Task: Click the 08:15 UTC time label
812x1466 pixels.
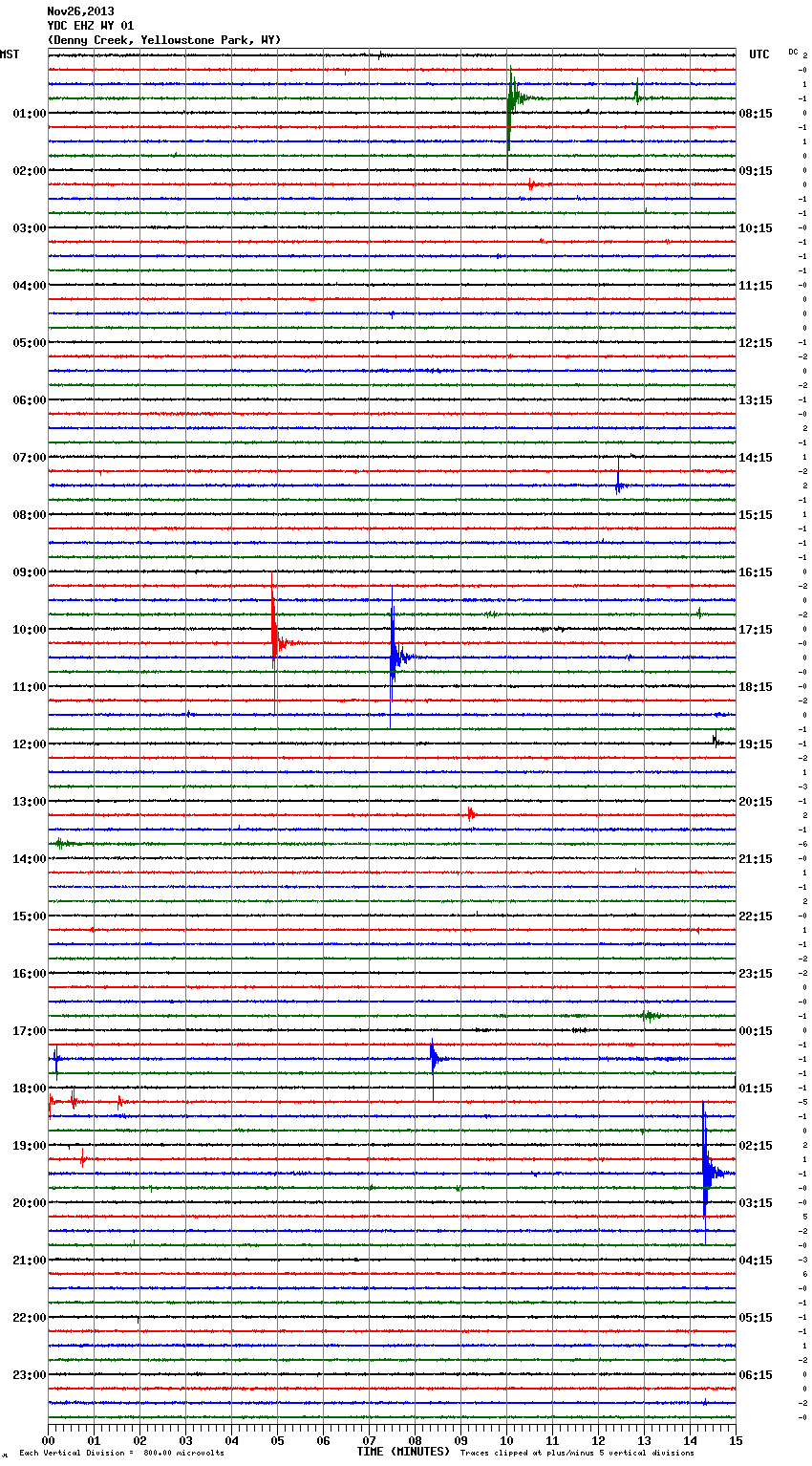Action: [x=756, y=114]
